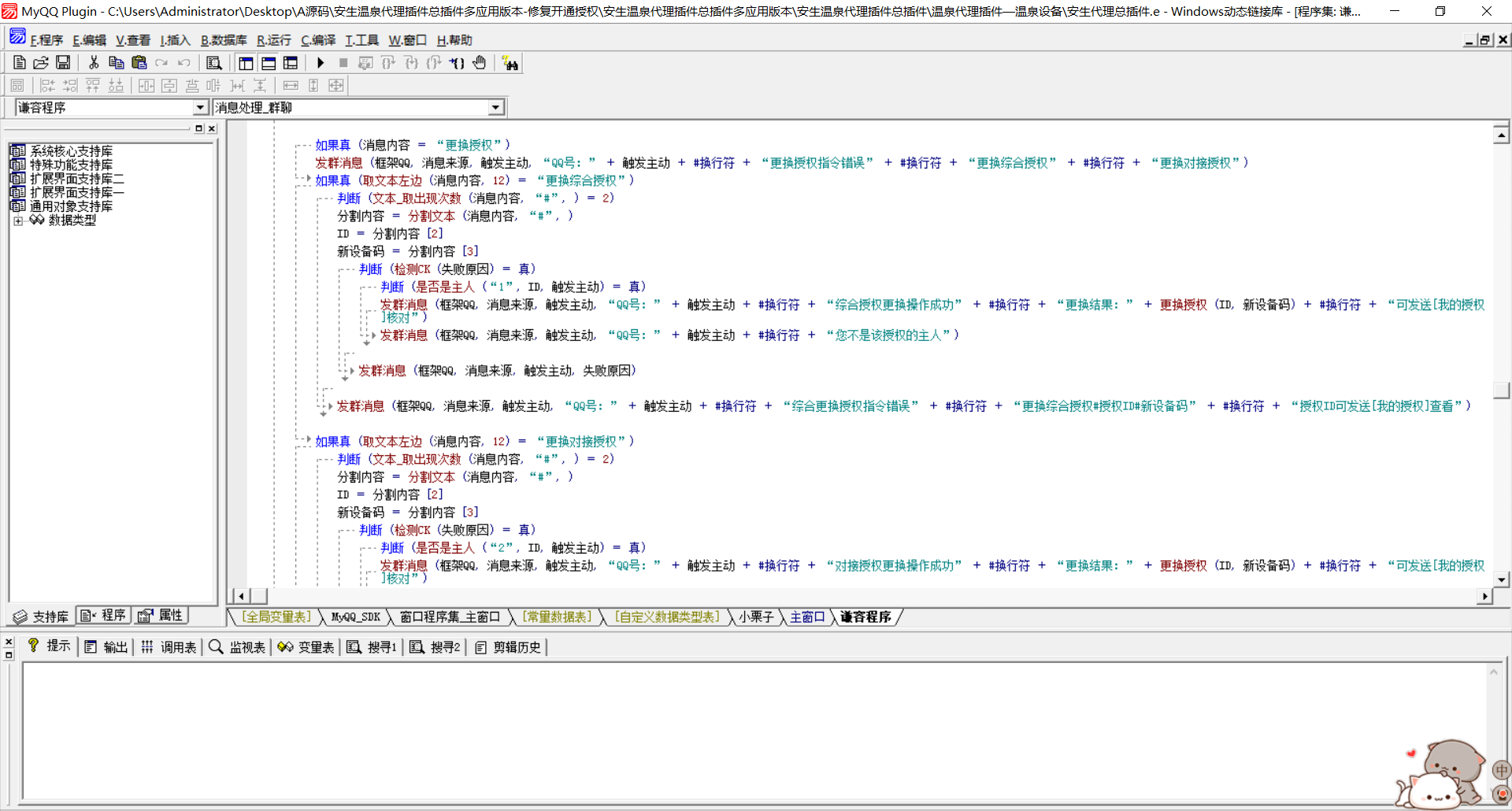Click the Paste clipboard icon
Screen dimensions: 1512x811
pos(139,63)
